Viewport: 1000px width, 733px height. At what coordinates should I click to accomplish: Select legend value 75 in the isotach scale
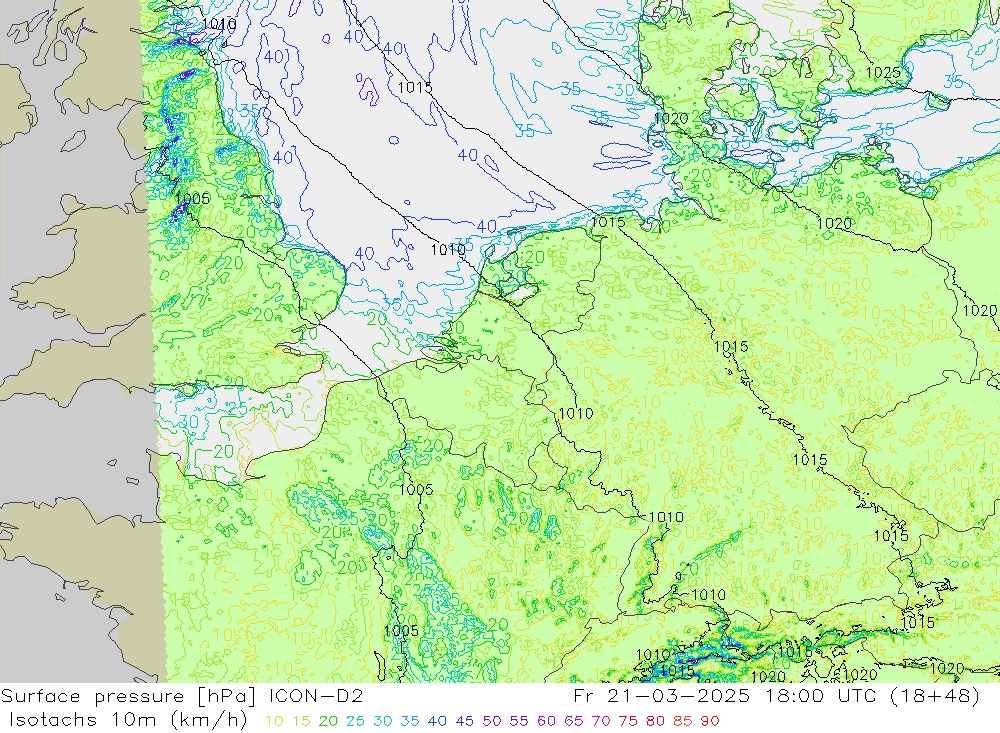[x=628, y=721]
